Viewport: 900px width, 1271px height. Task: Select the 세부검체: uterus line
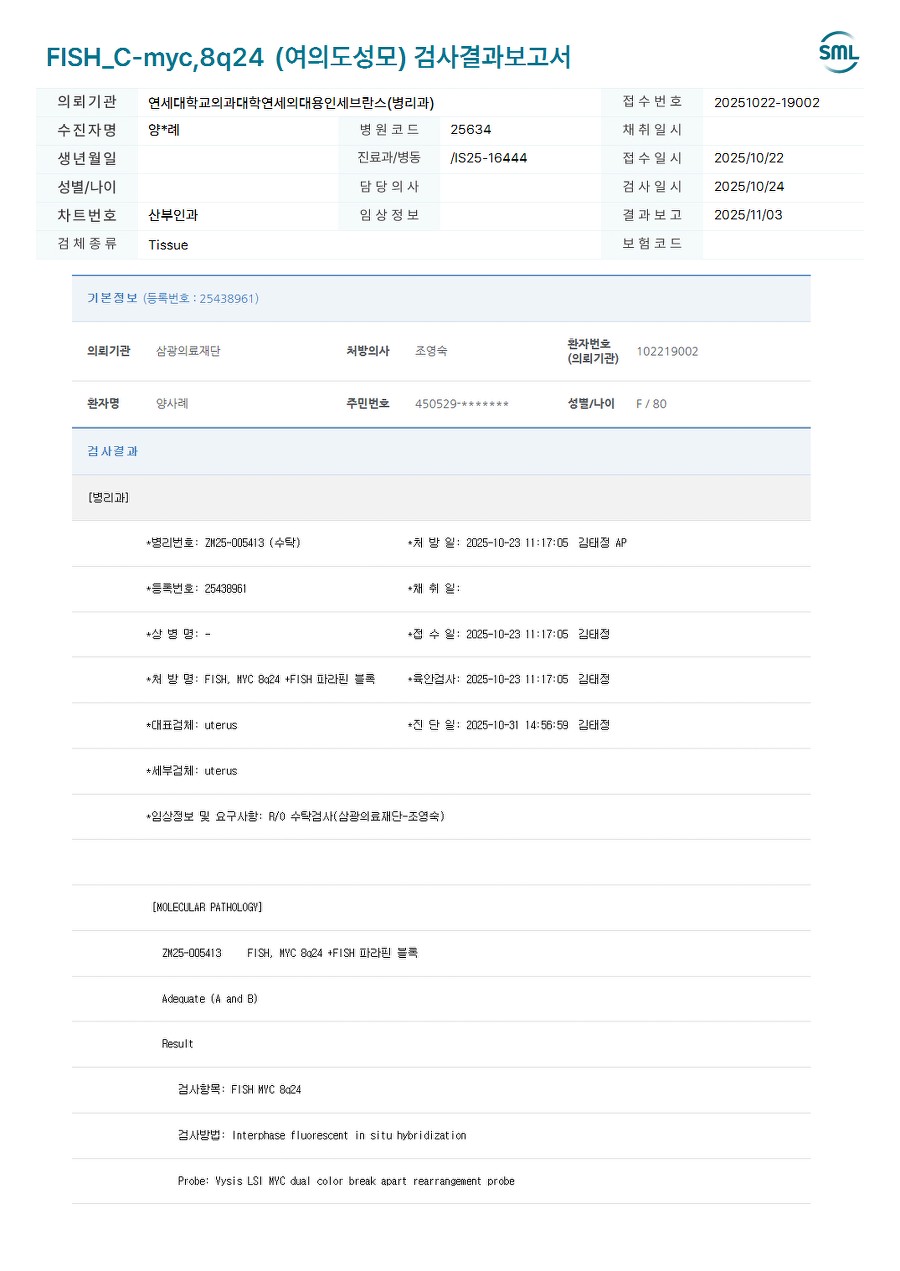coord(192,771)
